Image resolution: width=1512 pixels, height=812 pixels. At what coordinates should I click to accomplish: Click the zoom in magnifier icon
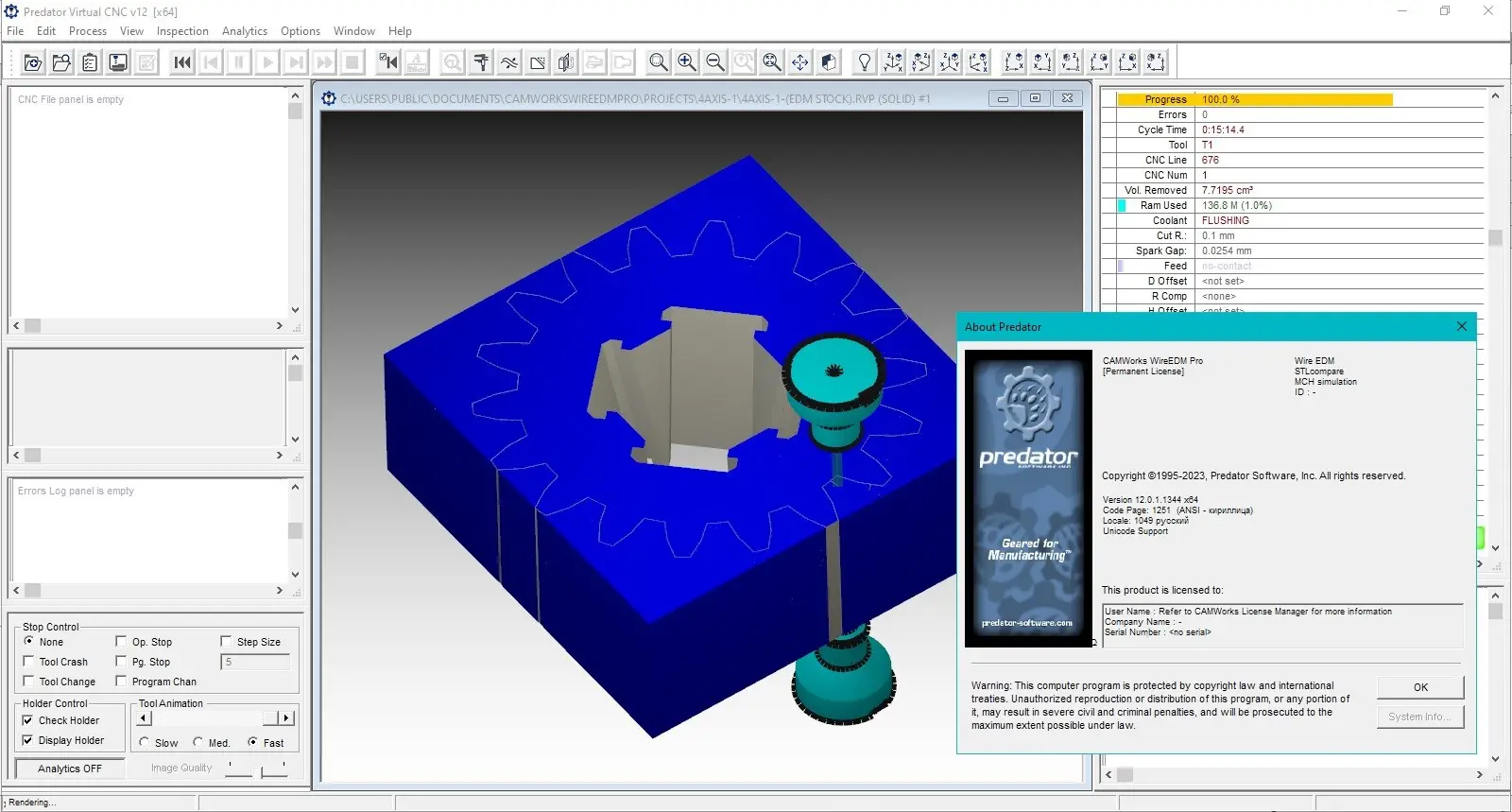(x=687, y=62)
